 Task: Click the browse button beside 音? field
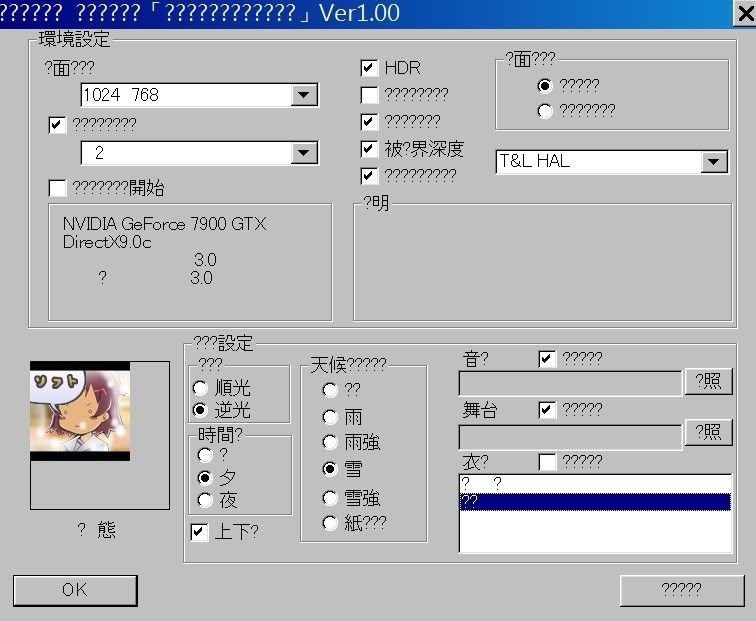click(708, 382)
